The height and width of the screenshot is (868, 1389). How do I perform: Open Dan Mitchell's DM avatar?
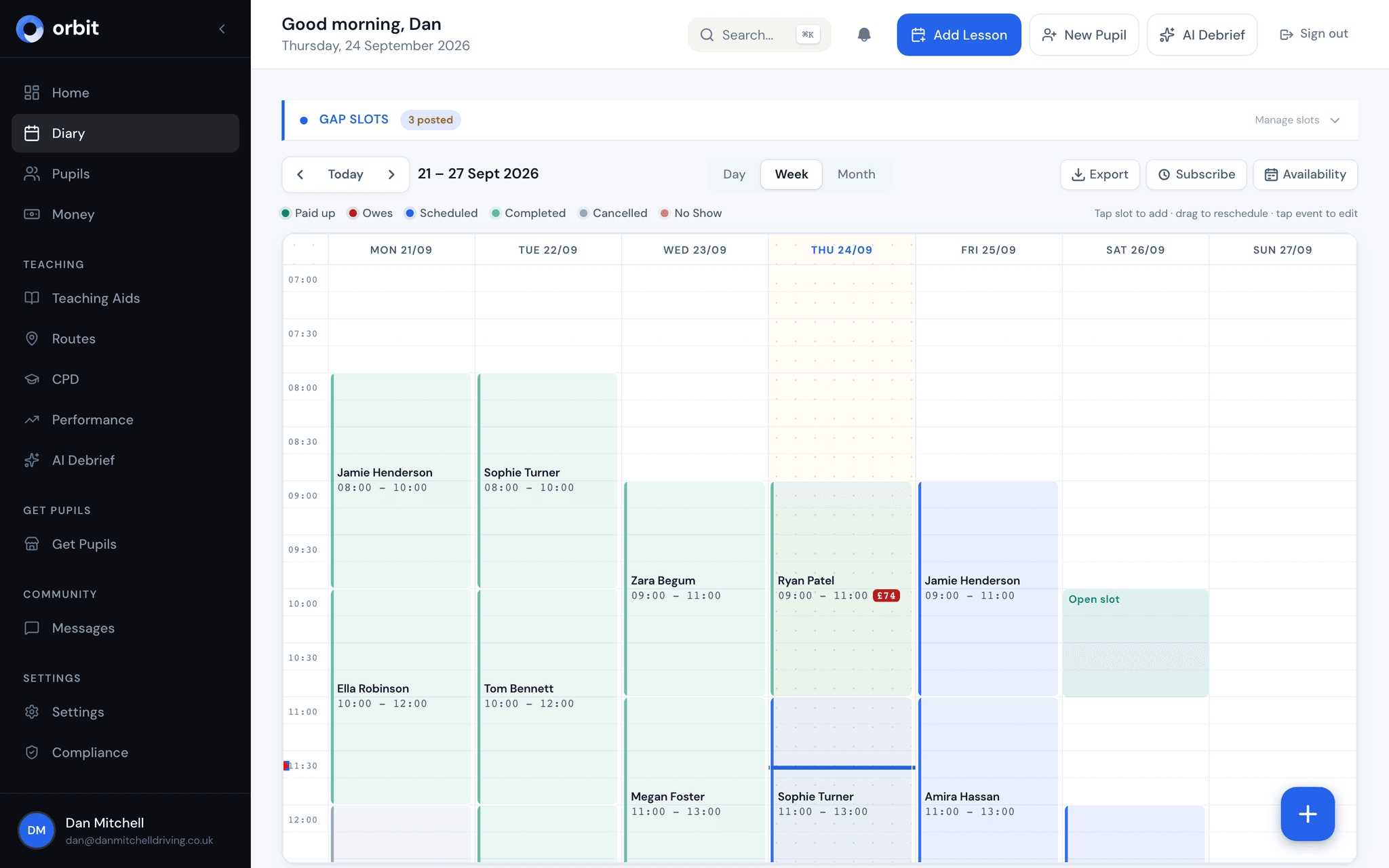tap(37, 830)
